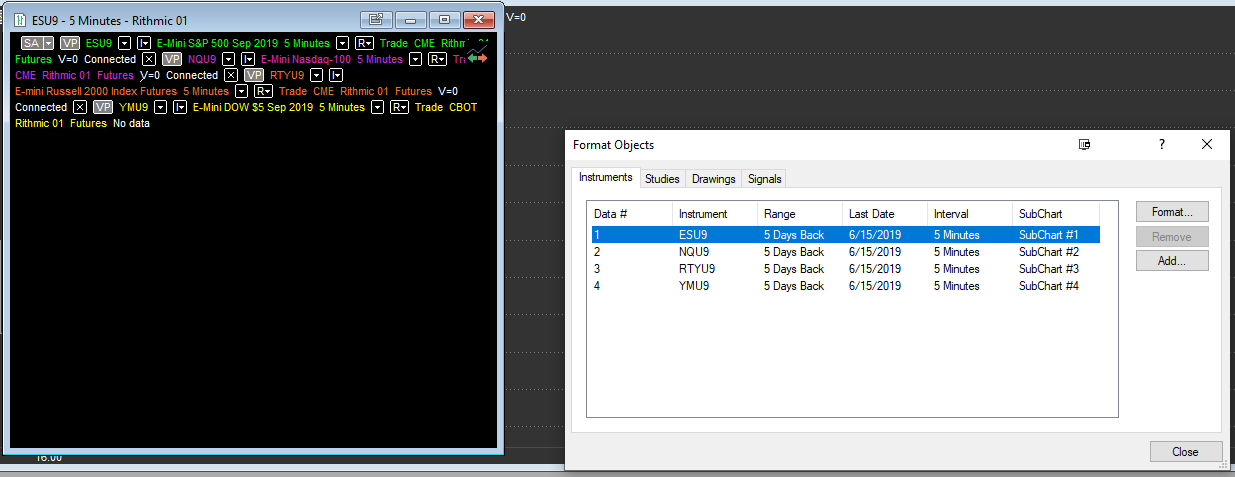Image resolution: width=1235 pixels, height=477 pixels.
Task: Switch to the Studies tab
Action: [x=662, y=179]
